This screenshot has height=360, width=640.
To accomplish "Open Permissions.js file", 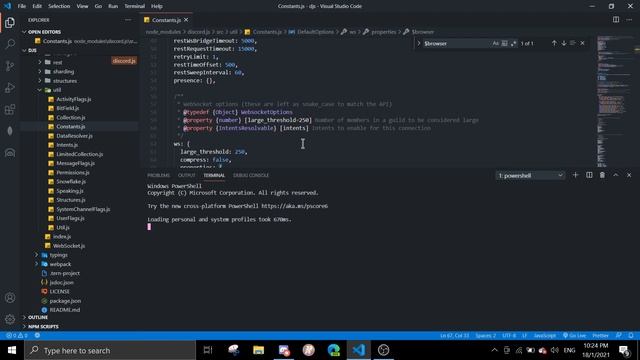I will [73, 172].
